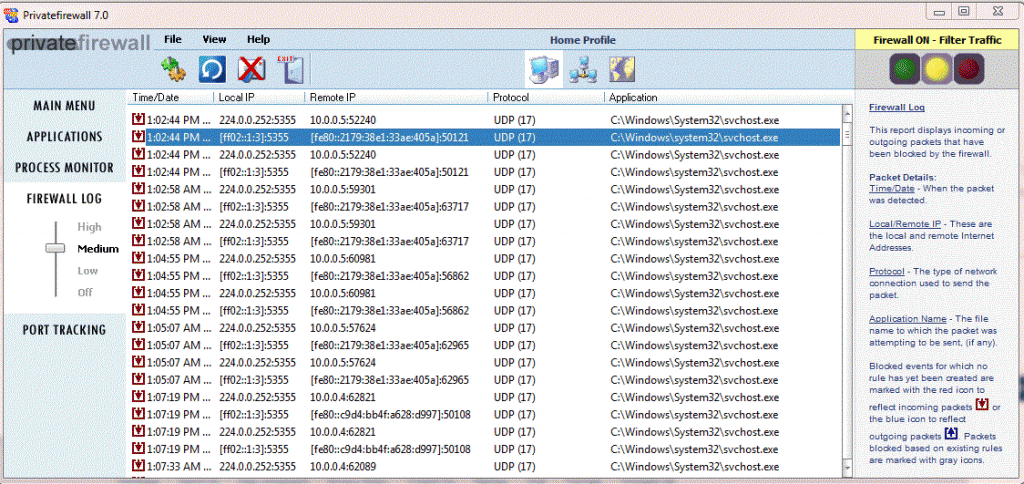Open the Port Tracking section

(64, 330)
